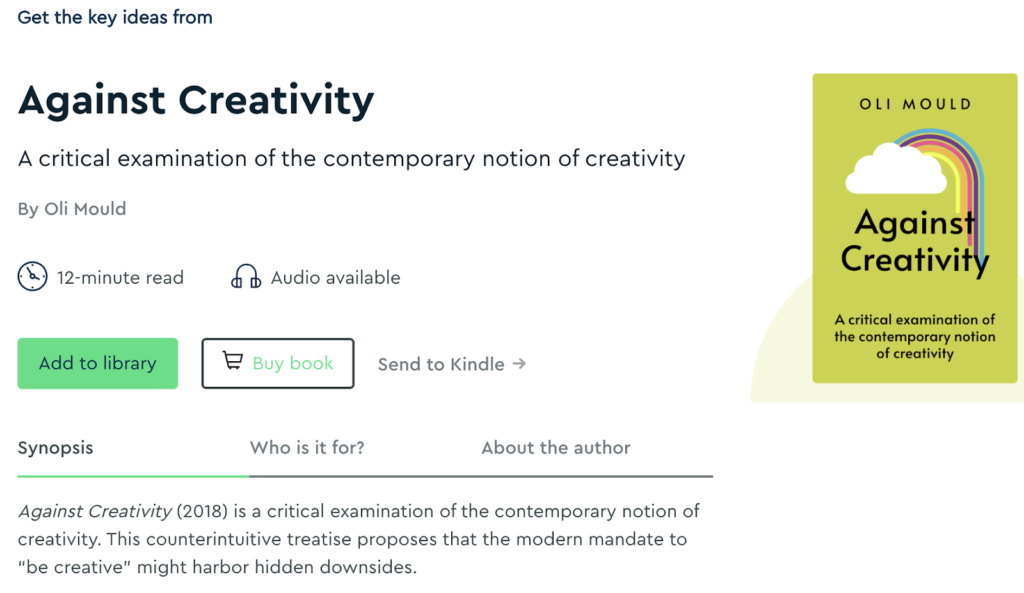Click the shopping cart icon

[232, 362]
